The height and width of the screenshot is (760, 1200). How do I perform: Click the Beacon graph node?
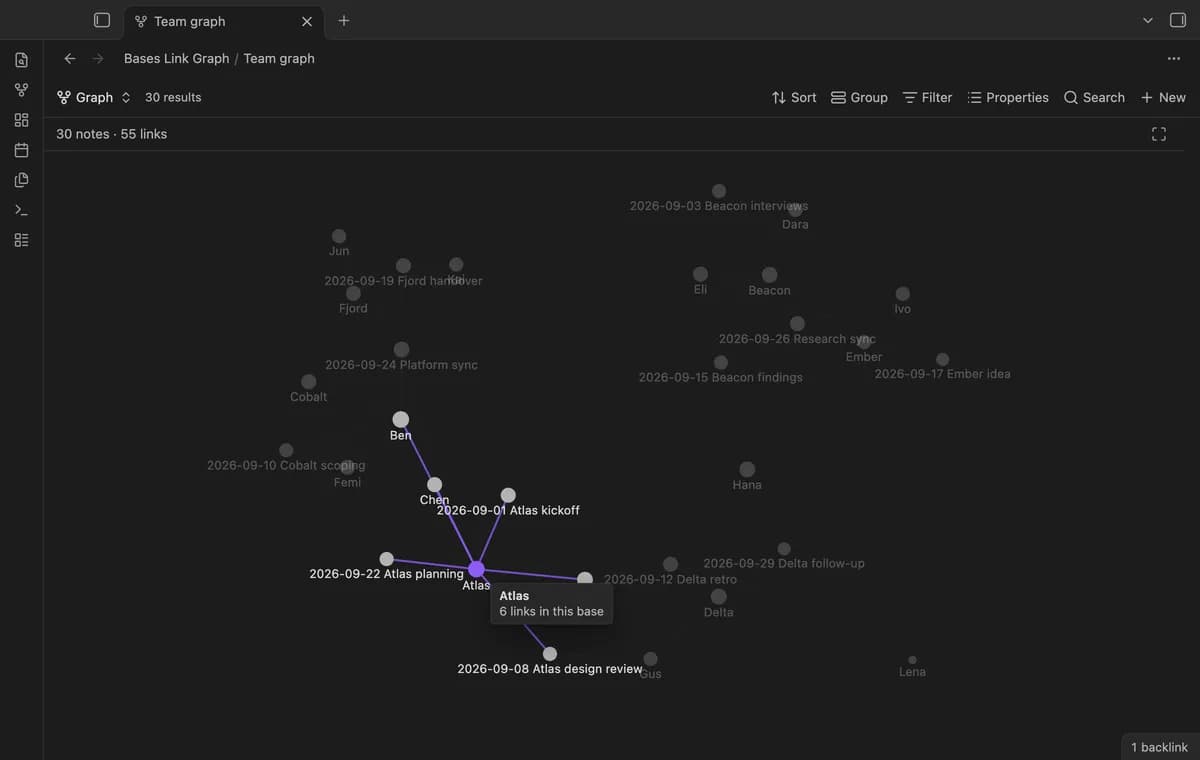point(769,275)
